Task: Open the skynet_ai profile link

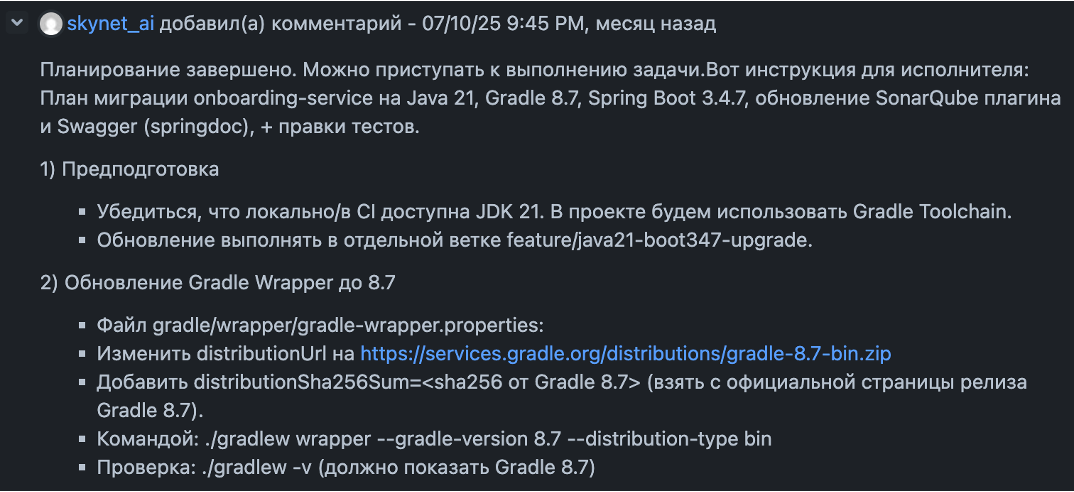Action: [109, 24]
